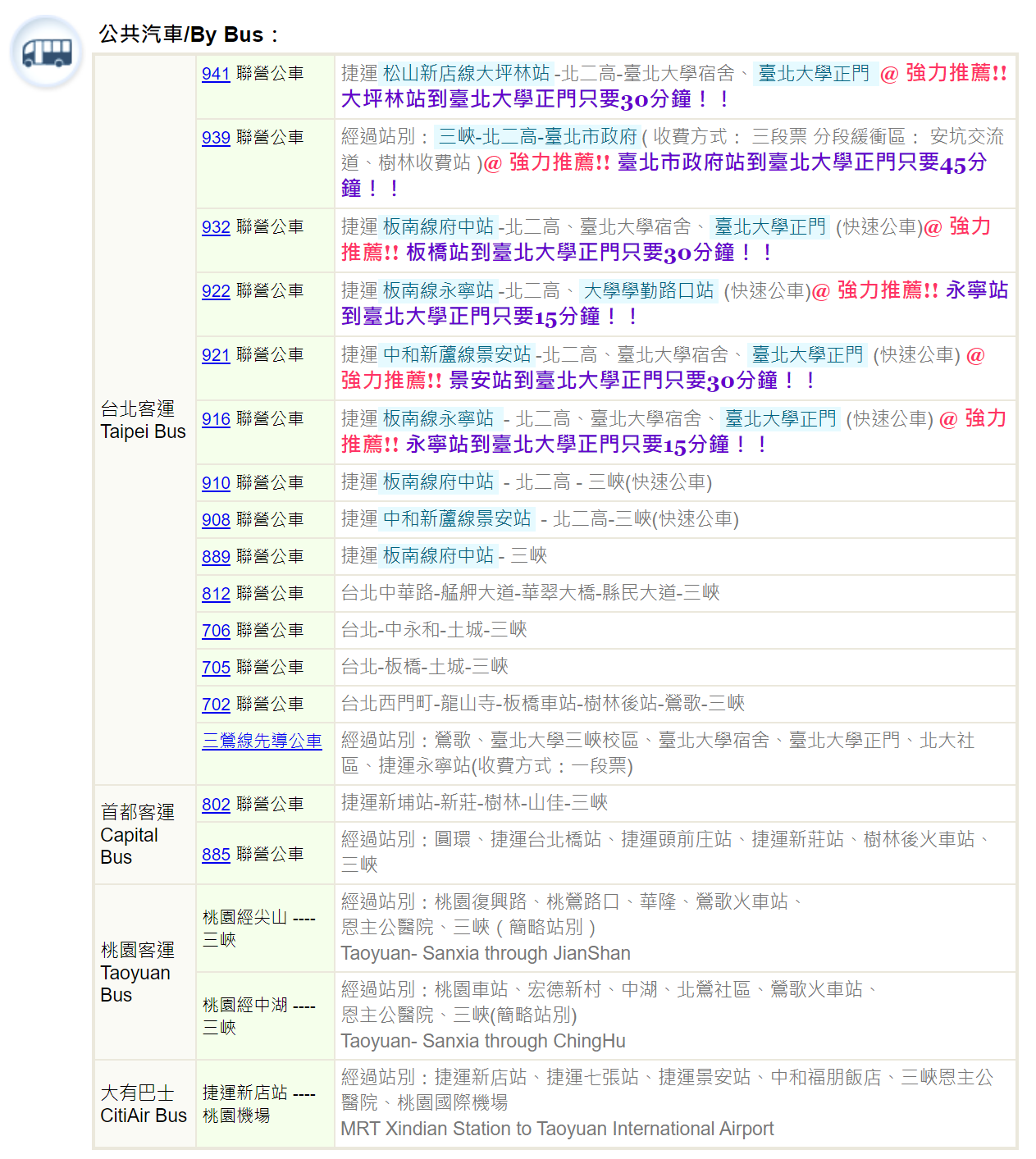The height and width of the screenshot is (1159, 1036).
Task: Click highlighted 大學學勤路口站 text in 922 row
Action: 649,291
